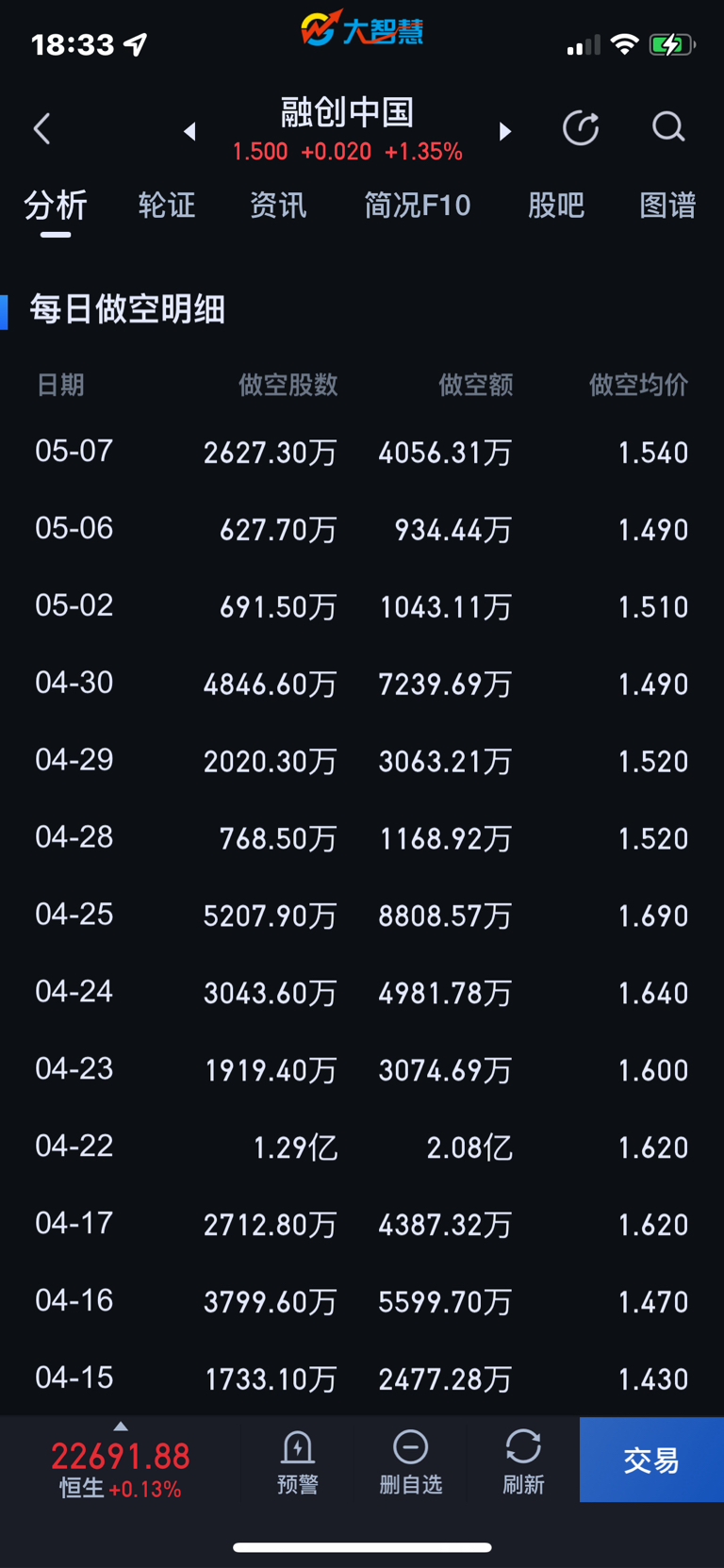The height and width of the screenshot is (1568, 724).
Task: Remove from watchlist via 删自选
Action: click(410, 1461)
